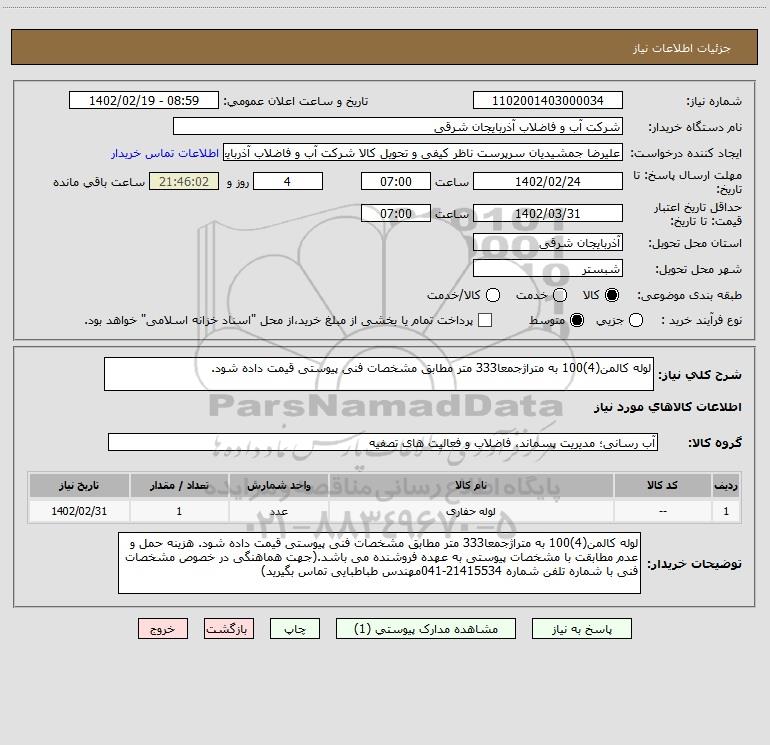
Task: Click the announcement date field 1402/02/19 - 08:59
Action: 144,101
